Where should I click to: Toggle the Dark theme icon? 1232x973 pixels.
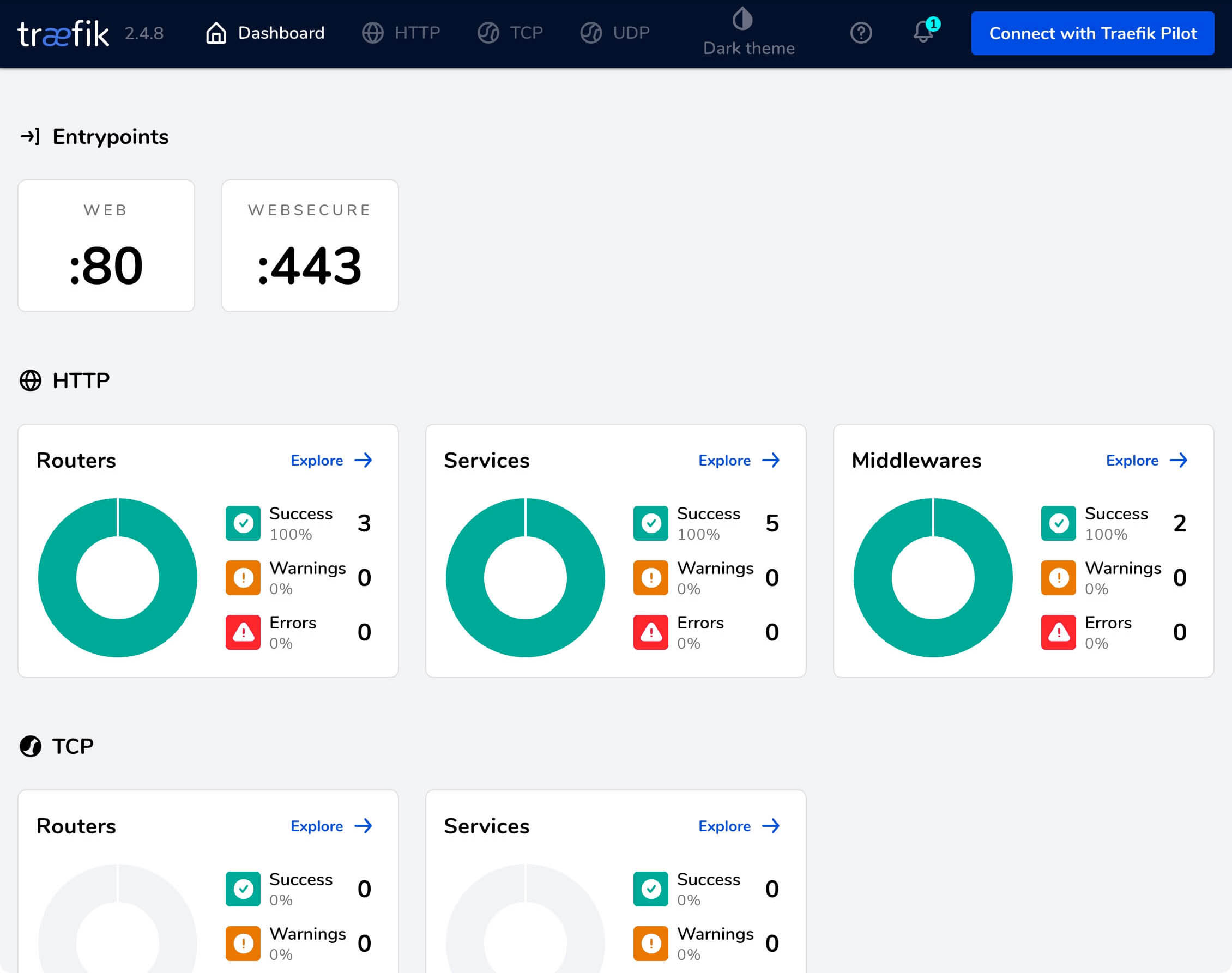[745, 21]
